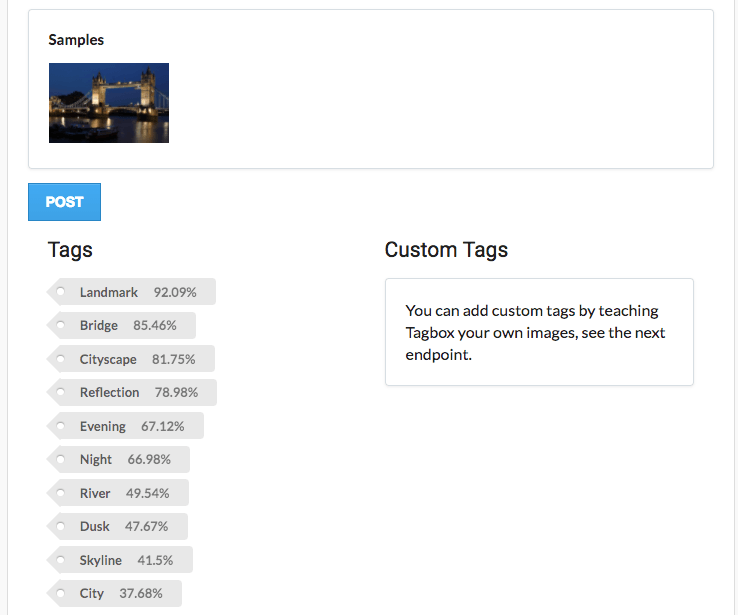Pick the Dusk tag

(x=95, y=526)
